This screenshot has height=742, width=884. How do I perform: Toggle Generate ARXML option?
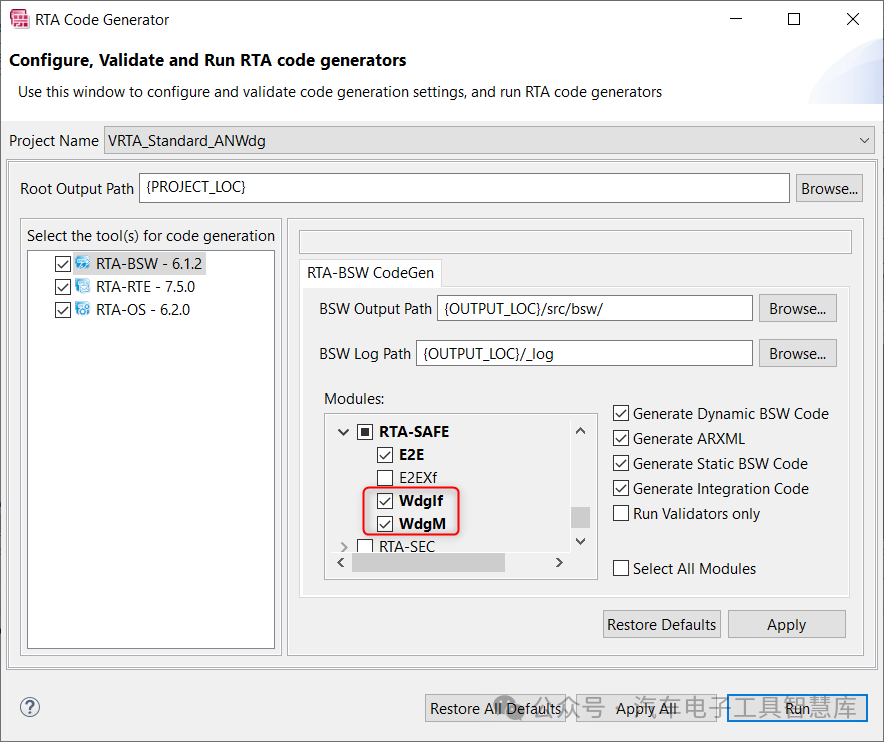[x=621, y=438]
